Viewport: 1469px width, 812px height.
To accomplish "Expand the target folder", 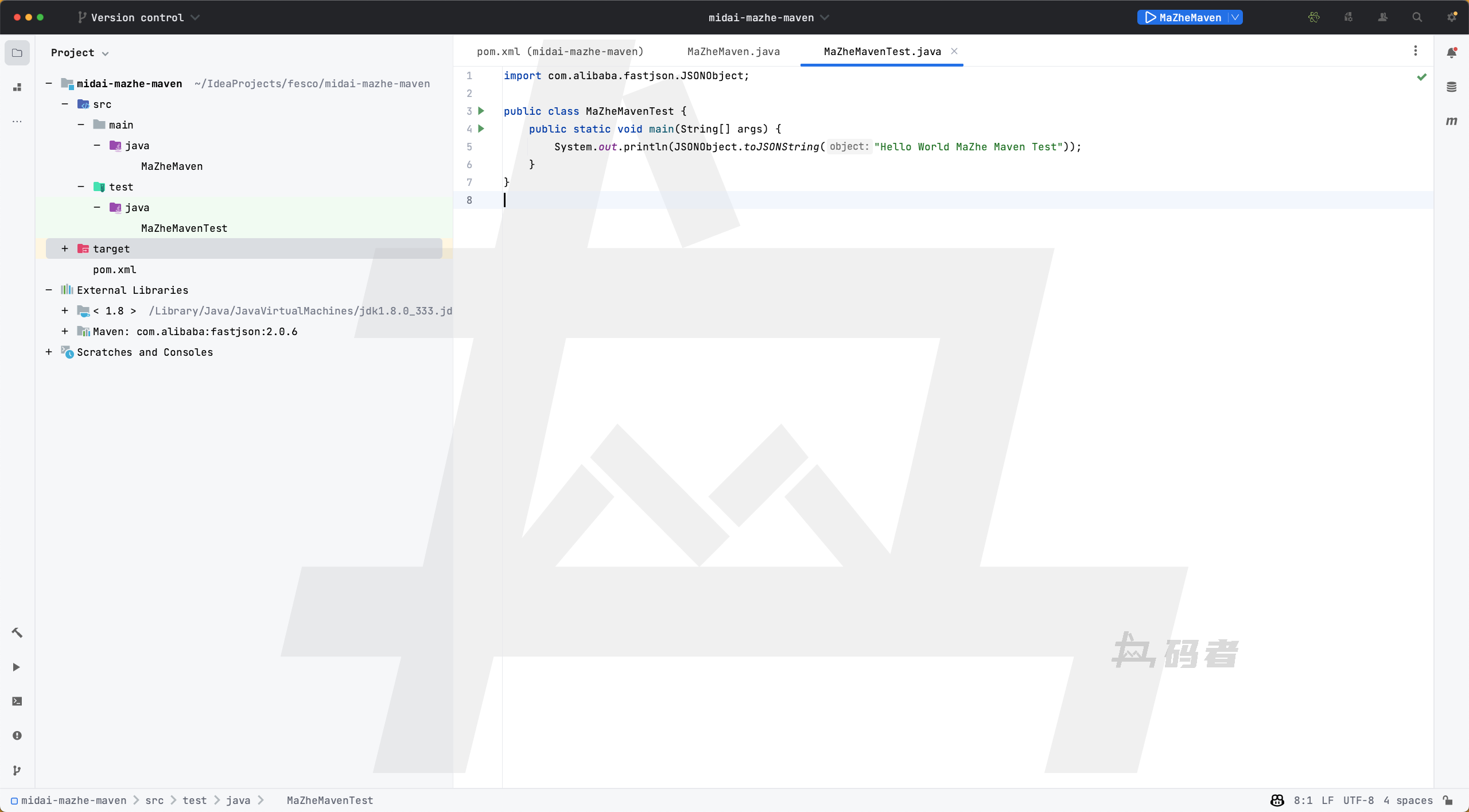I will [65, 248].
